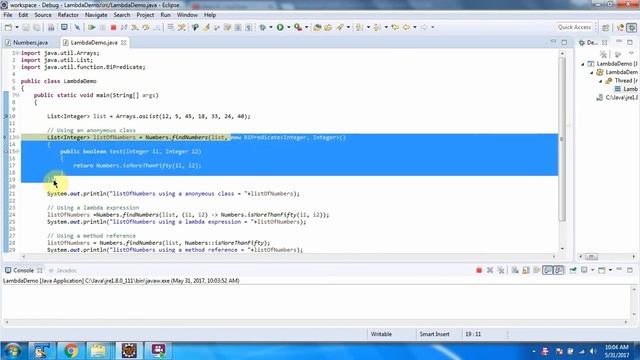This screenshot has width=640, height=360.
Task: Maximize the editor area
Action: pos(564,42)
